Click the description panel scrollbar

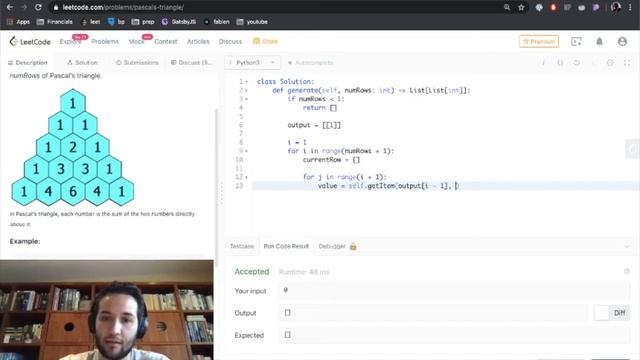[217, 188]
